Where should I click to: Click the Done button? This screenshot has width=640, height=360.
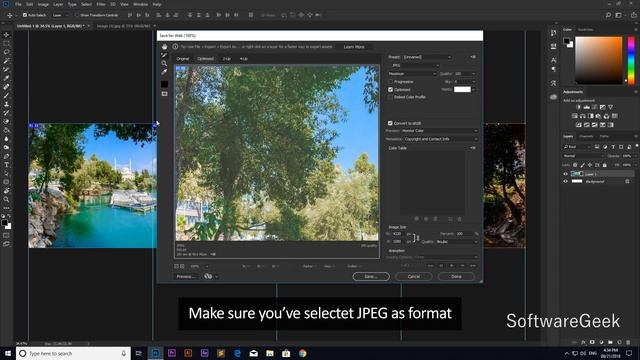click(456, 276)
